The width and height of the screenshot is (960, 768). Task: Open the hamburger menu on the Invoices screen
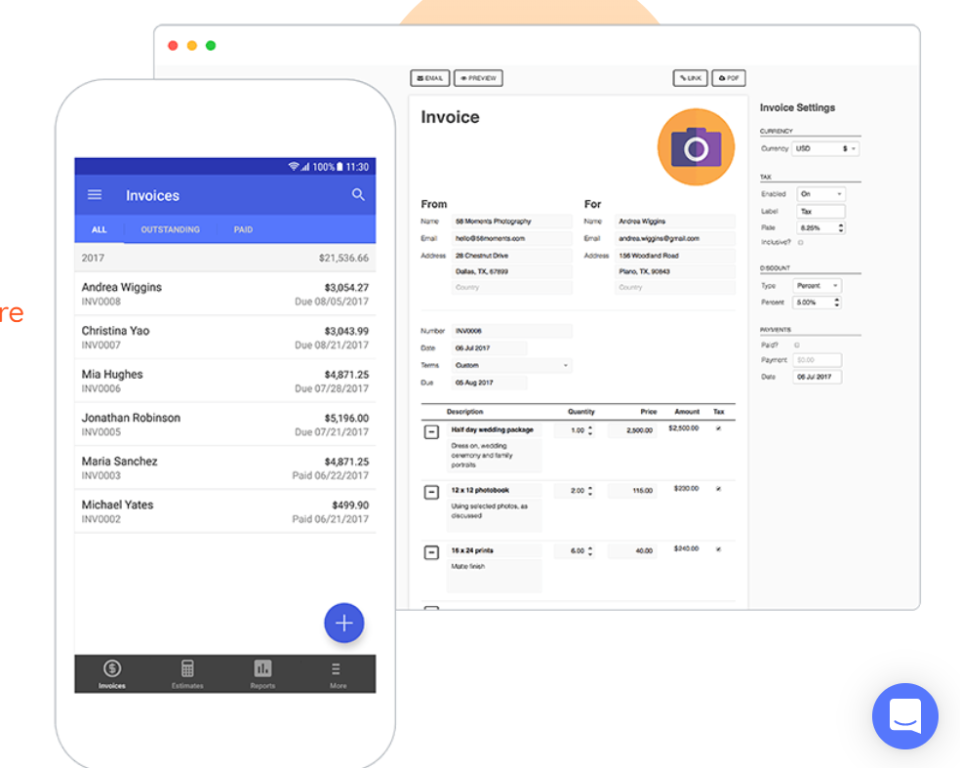(95, 194)
